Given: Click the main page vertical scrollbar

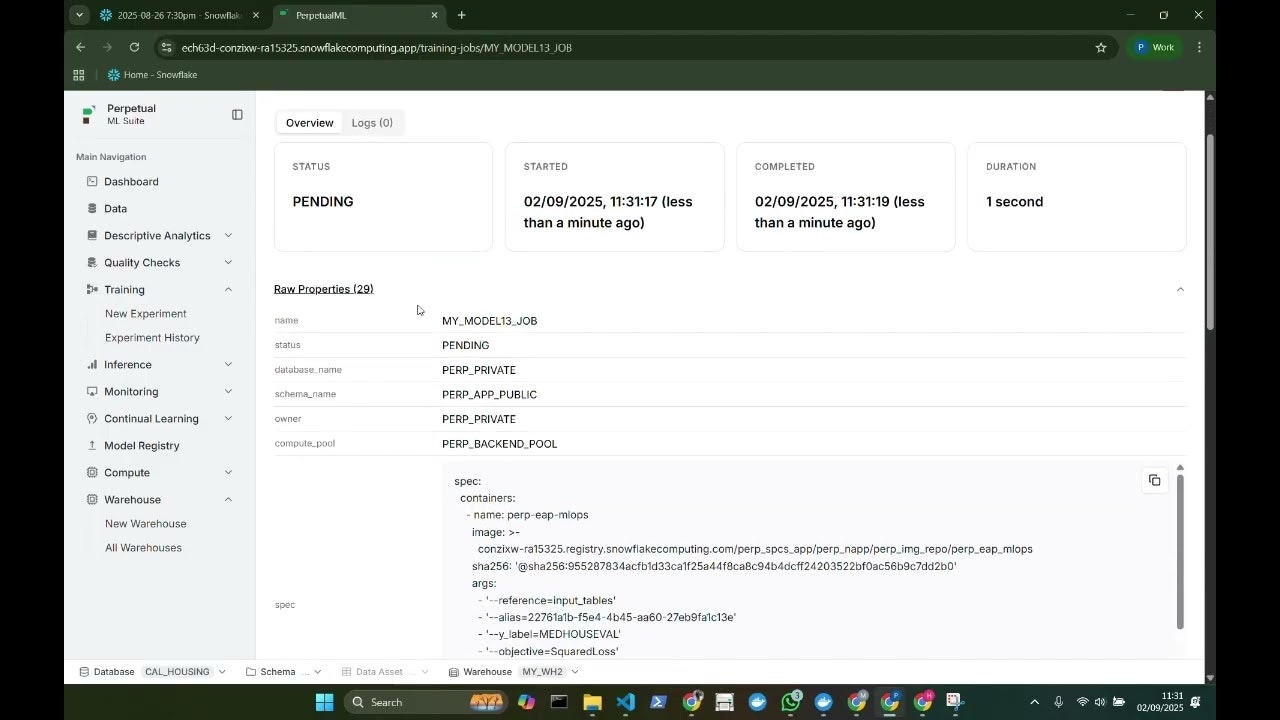Looking at the screenshot, I should [1210, 232].
